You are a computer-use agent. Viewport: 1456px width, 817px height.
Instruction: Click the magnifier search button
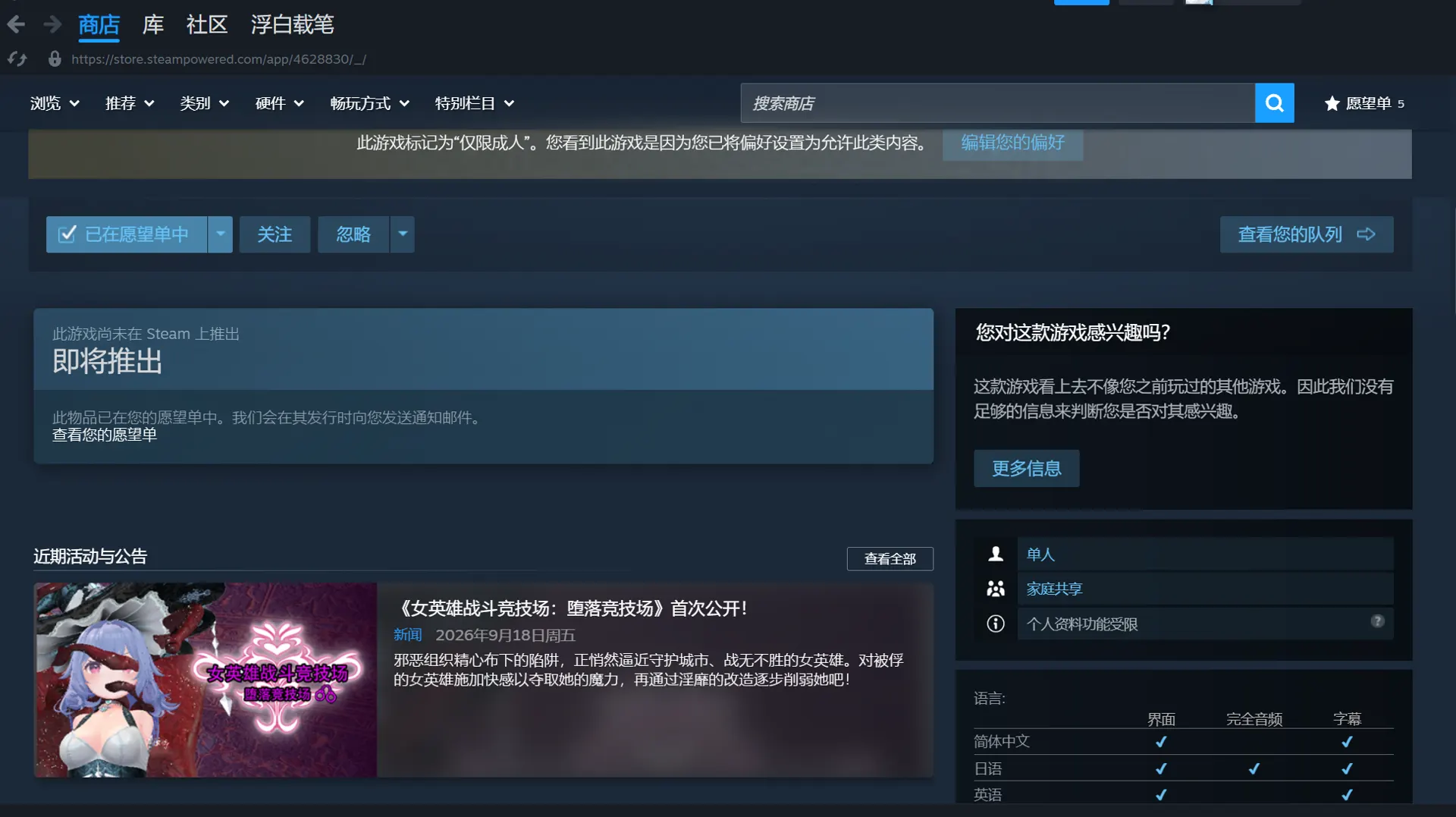pyautogui.click(x=1274, y=103)
